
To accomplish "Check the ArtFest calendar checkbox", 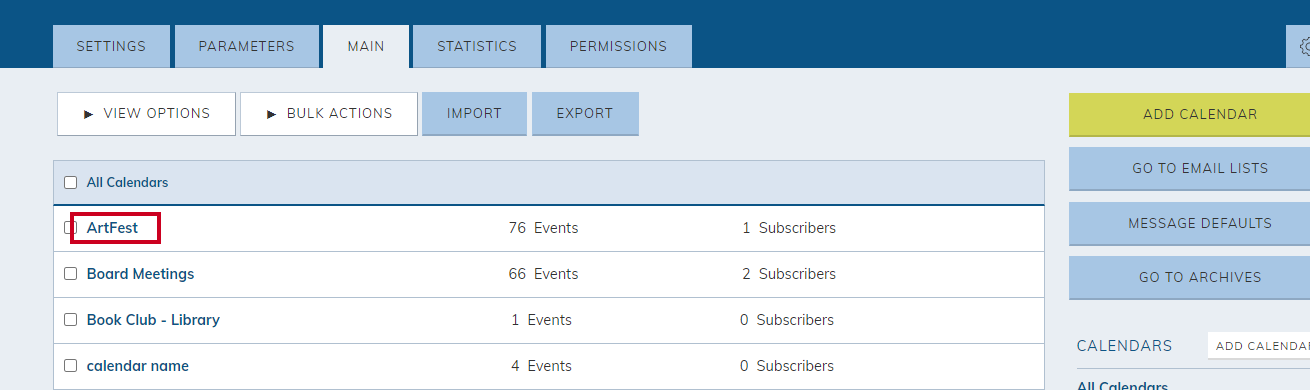I will (70, 228).
